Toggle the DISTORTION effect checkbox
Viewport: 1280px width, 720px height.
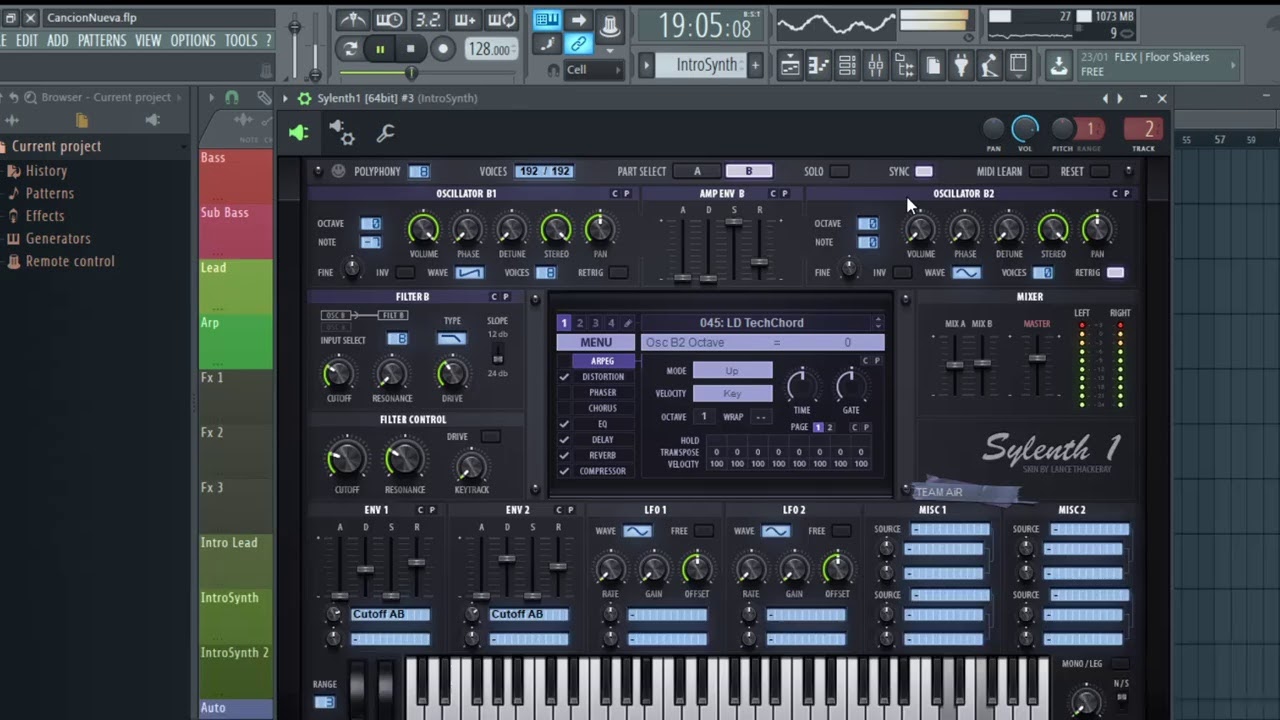coord(564,377)
